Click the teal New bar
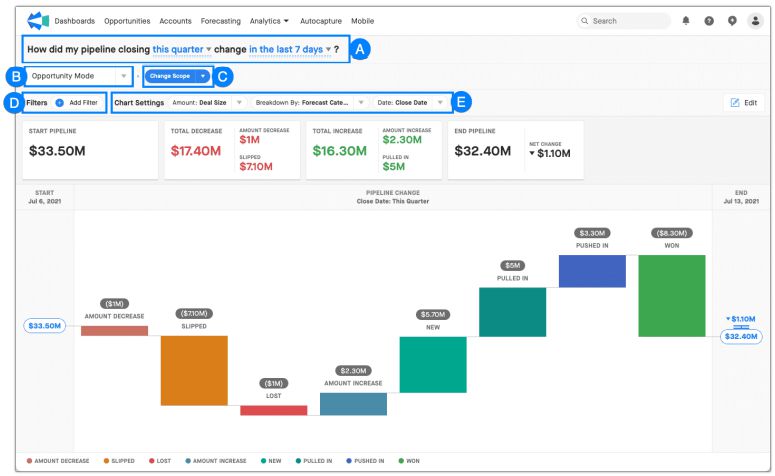This screenshot has height=476, width=775. (433, 365)
